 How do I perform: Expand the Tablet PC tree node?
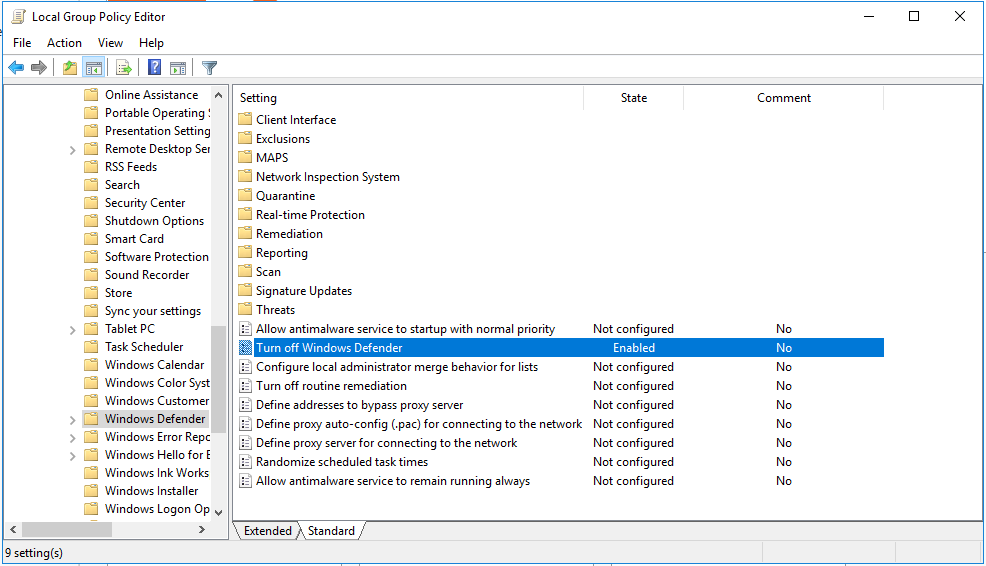tap(73, 330)
